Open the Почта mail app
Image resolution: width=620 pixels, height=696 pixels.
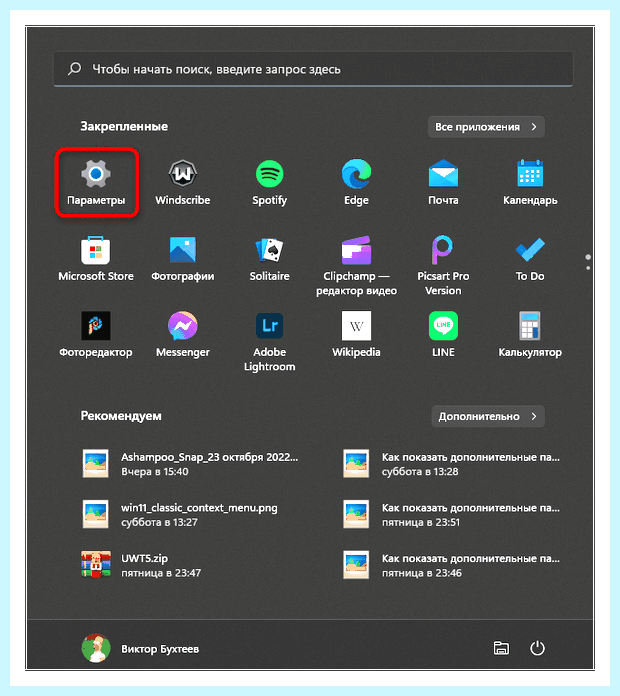[443, 182]
